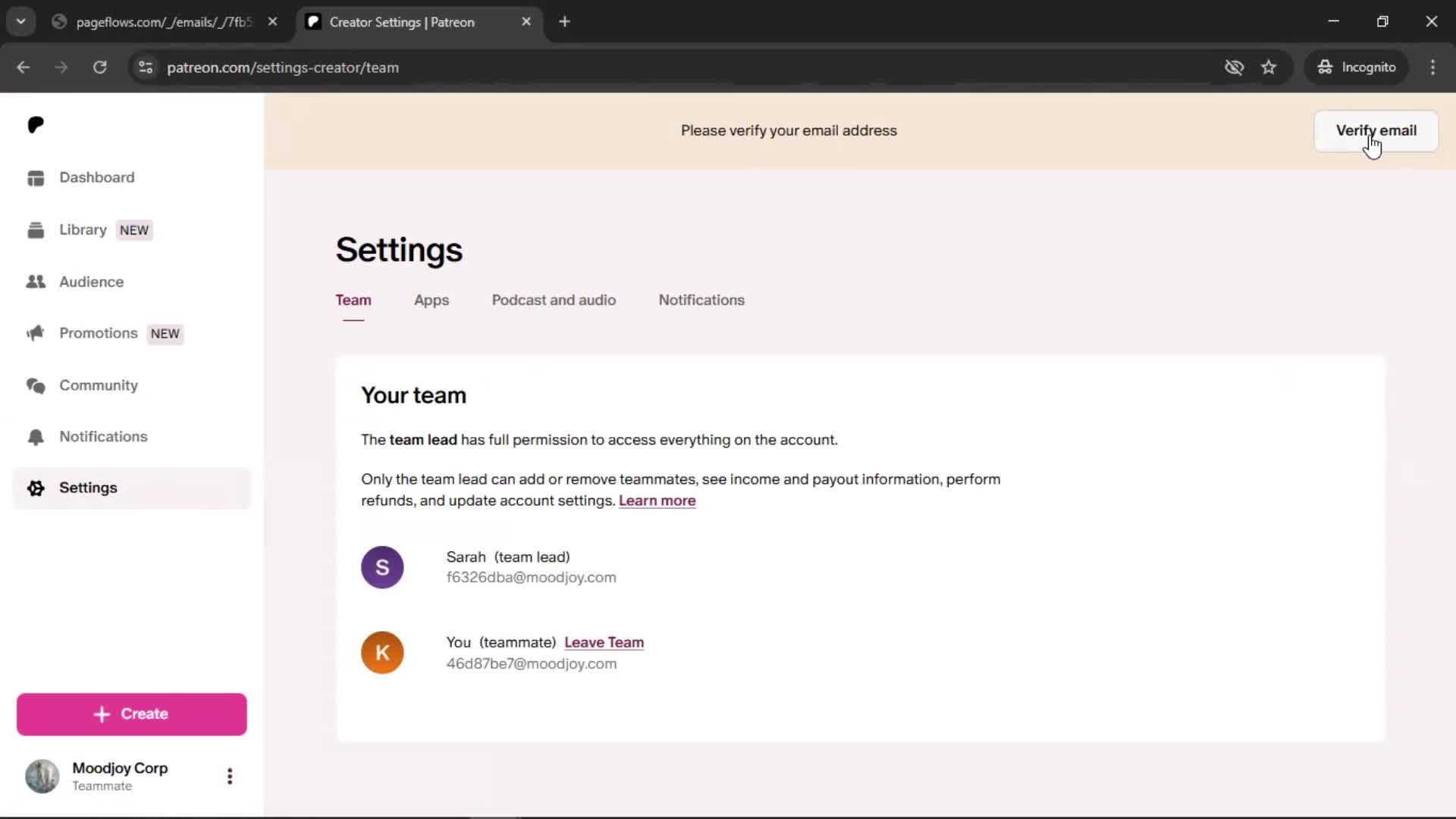This screenshot has height=819, width=1456.
Task: Bookmark this page with star icon
Action: point(1269,67)
